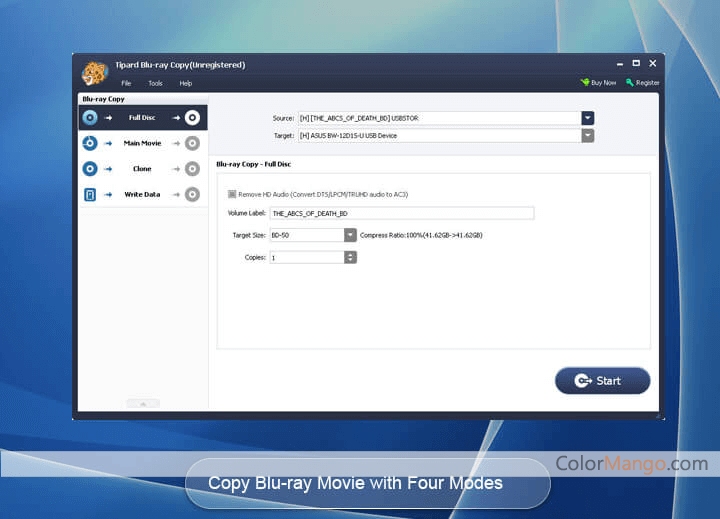Expand the Target device dropdown arrow

coord(588,135)
